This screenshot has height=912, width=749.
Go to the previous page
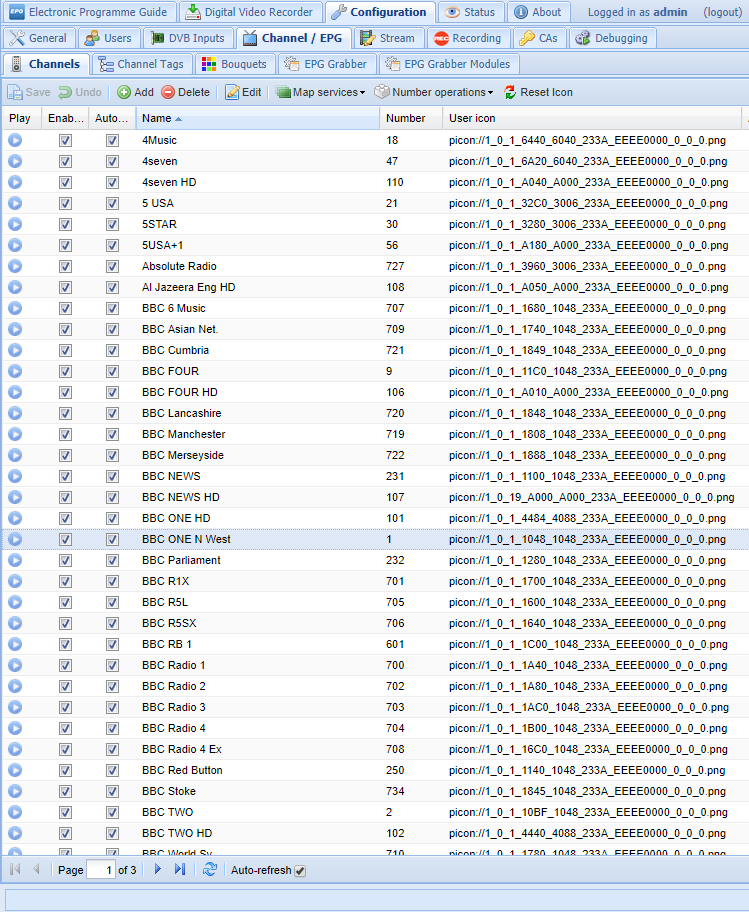tap(36, 870)
